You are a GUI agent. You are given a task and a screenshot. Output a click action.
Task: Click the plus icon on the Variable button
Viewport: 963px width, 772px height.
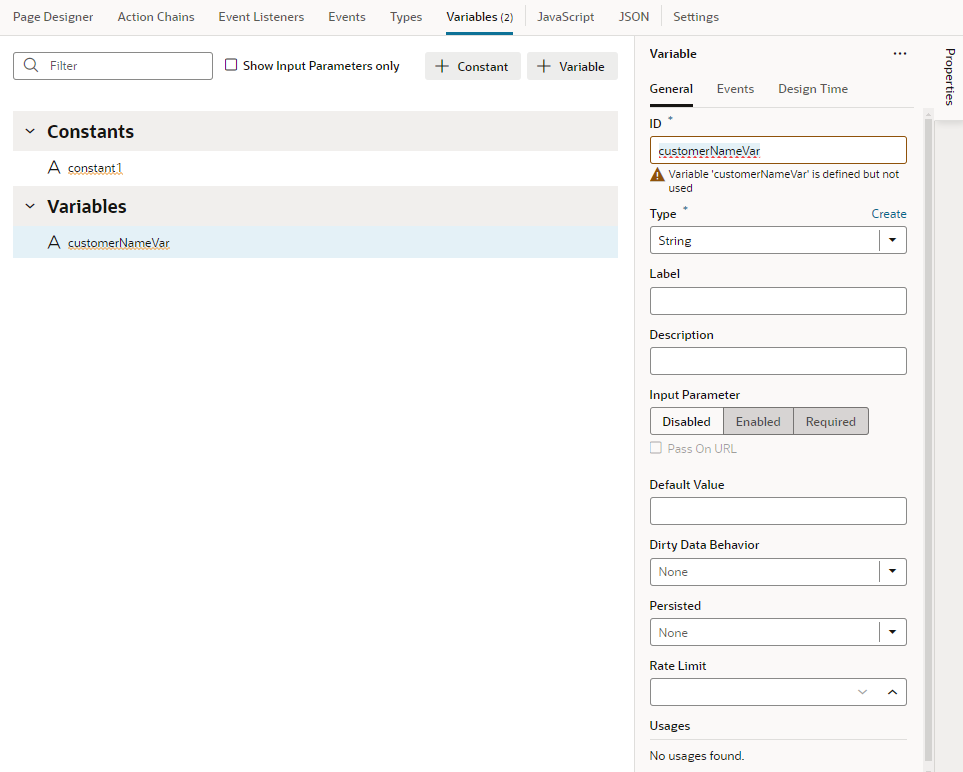(546, 65)
